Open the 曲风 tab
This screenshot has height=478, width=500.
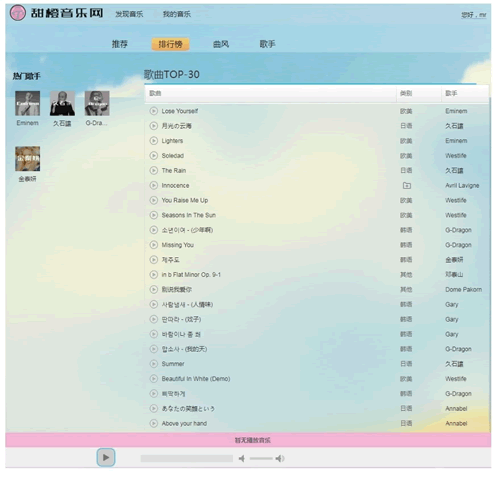(221, 44)
